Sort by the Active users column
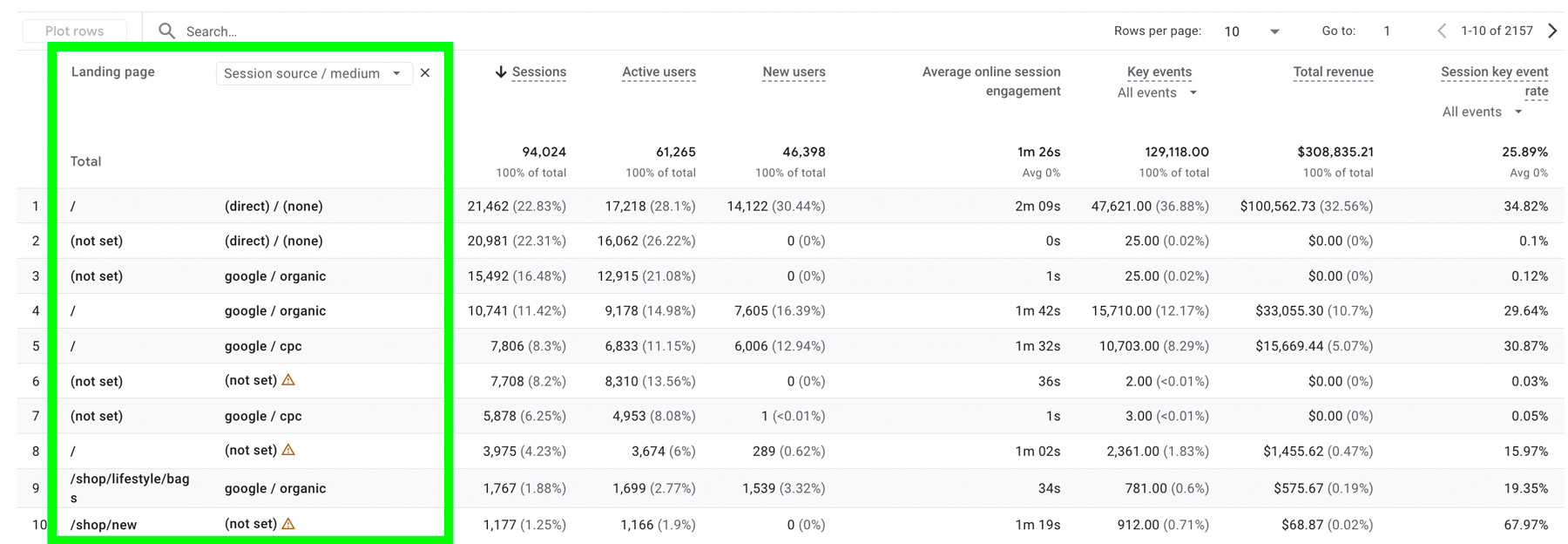This screenshot has height=544, width=1568. [x=659, y=72]
